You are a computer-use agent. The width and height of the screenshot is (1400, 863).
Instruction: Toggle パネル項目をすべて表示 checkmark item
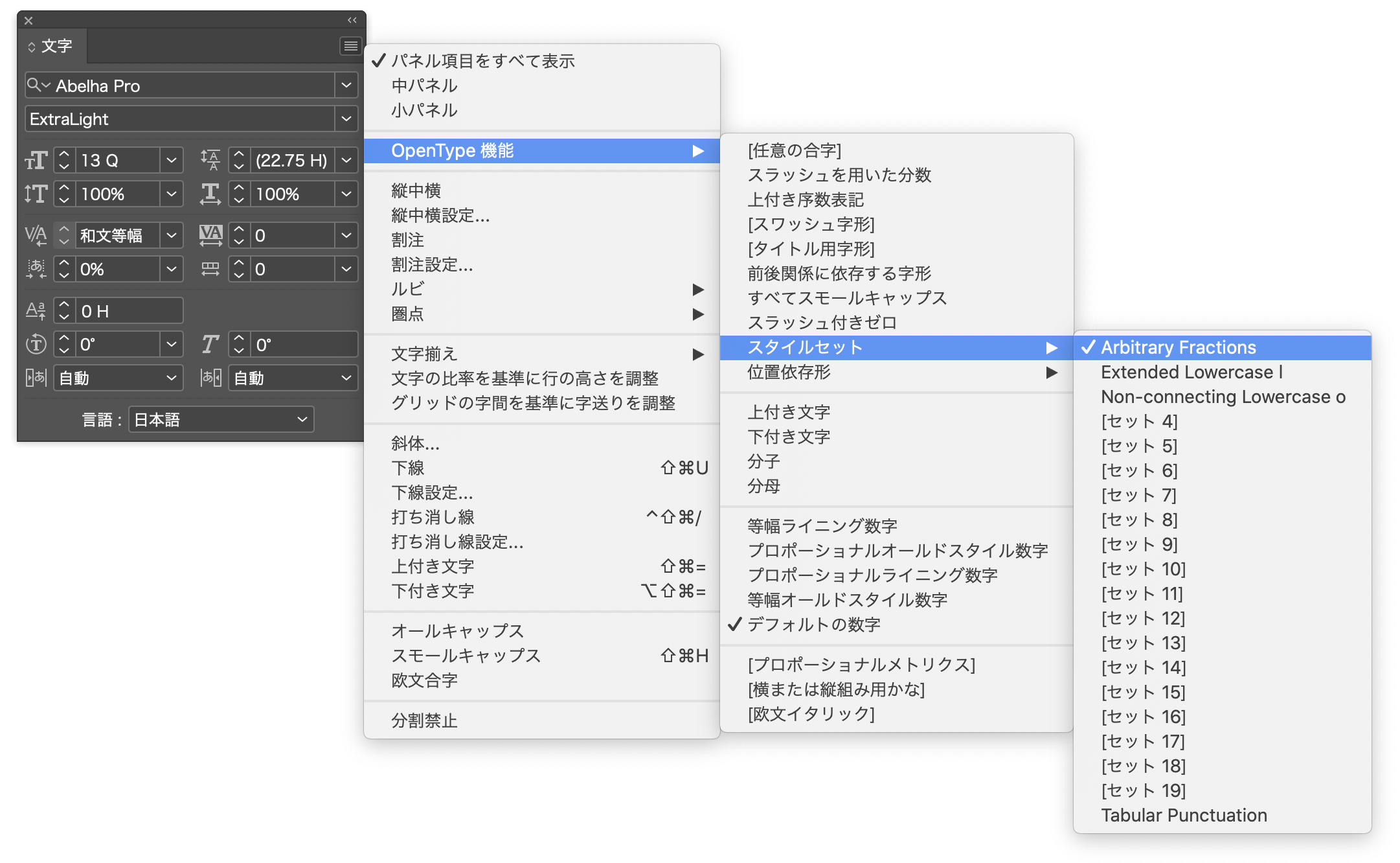482,61
